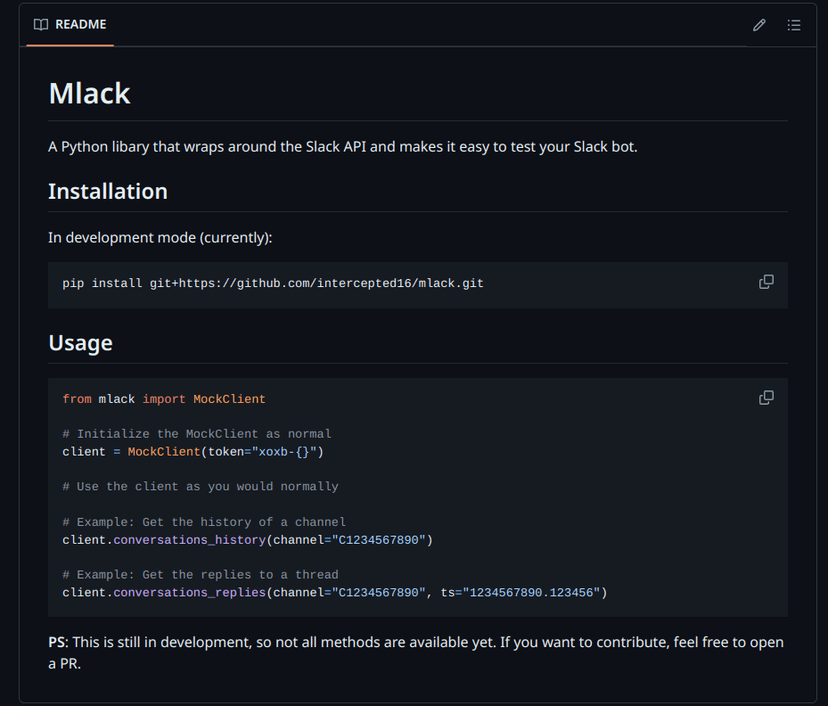This screenshot has width=828, height=706.
Task: Click the book icon beside README
Action: pyautogui.click(x=41, y=25)
